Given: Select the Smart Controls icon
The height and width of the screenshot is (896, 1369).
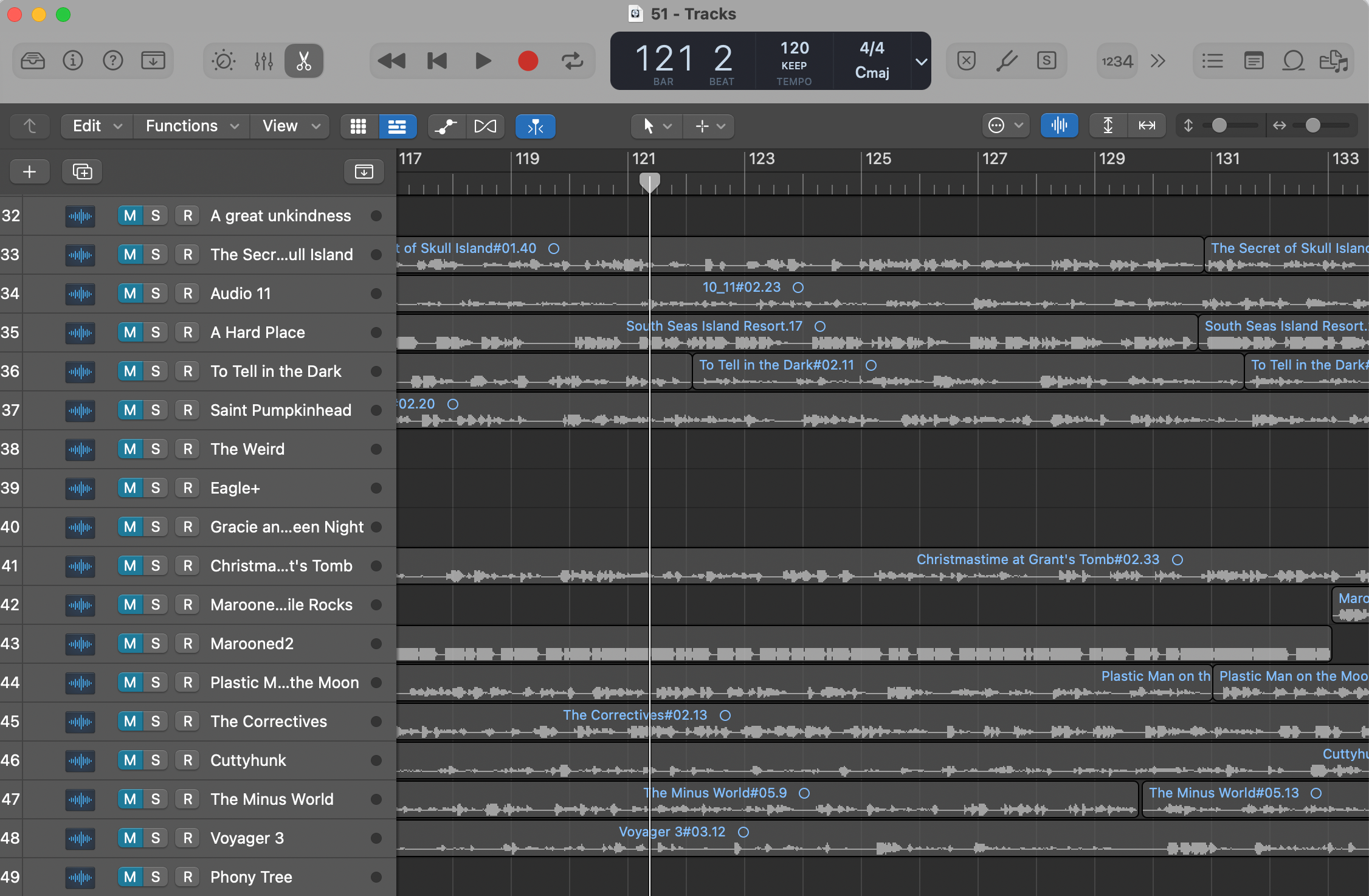Looking at the screenshot, I should [223, 60].
